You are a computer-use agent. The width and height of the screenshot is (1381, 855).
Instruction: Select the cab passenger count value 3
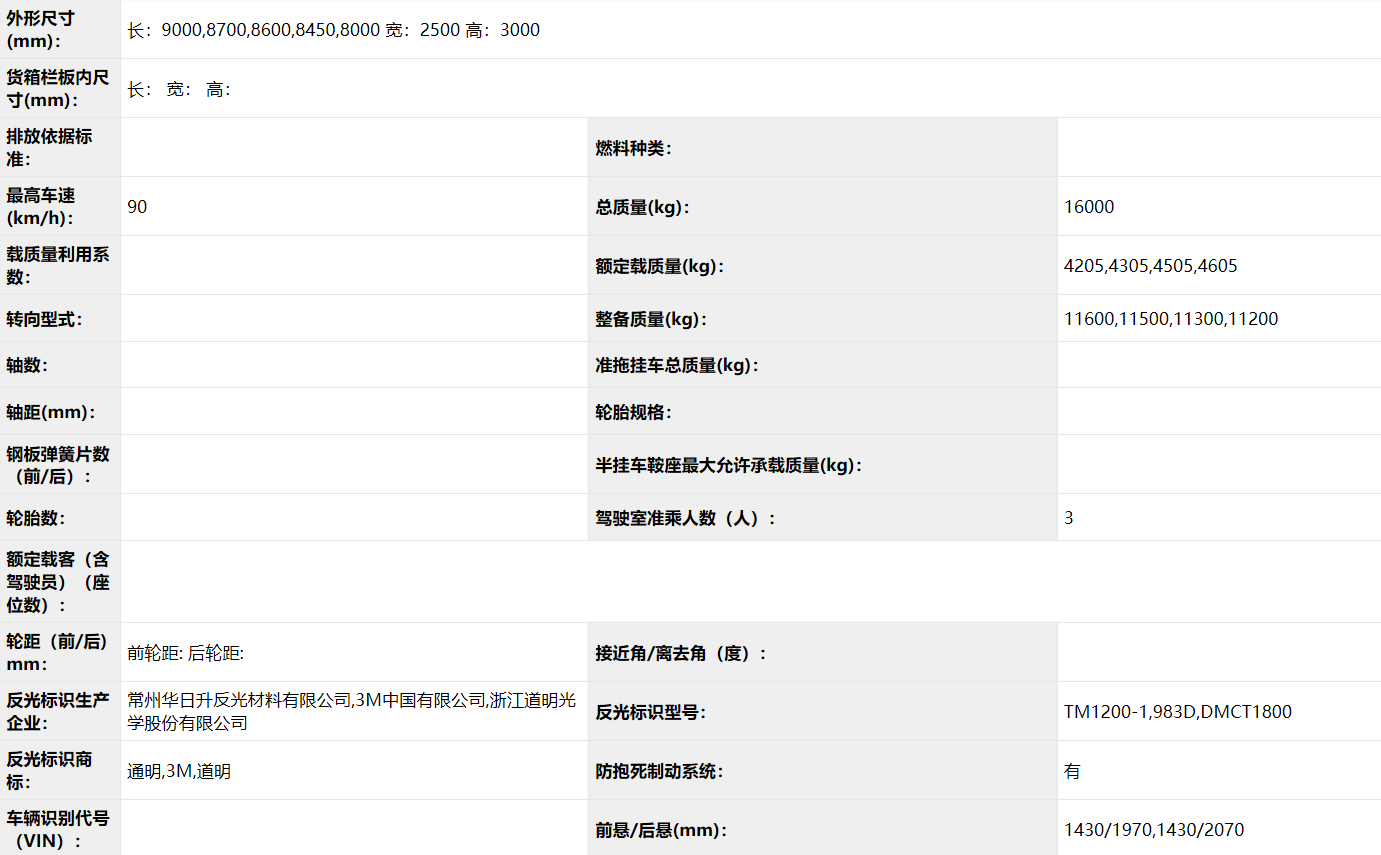pos(1069,518)
